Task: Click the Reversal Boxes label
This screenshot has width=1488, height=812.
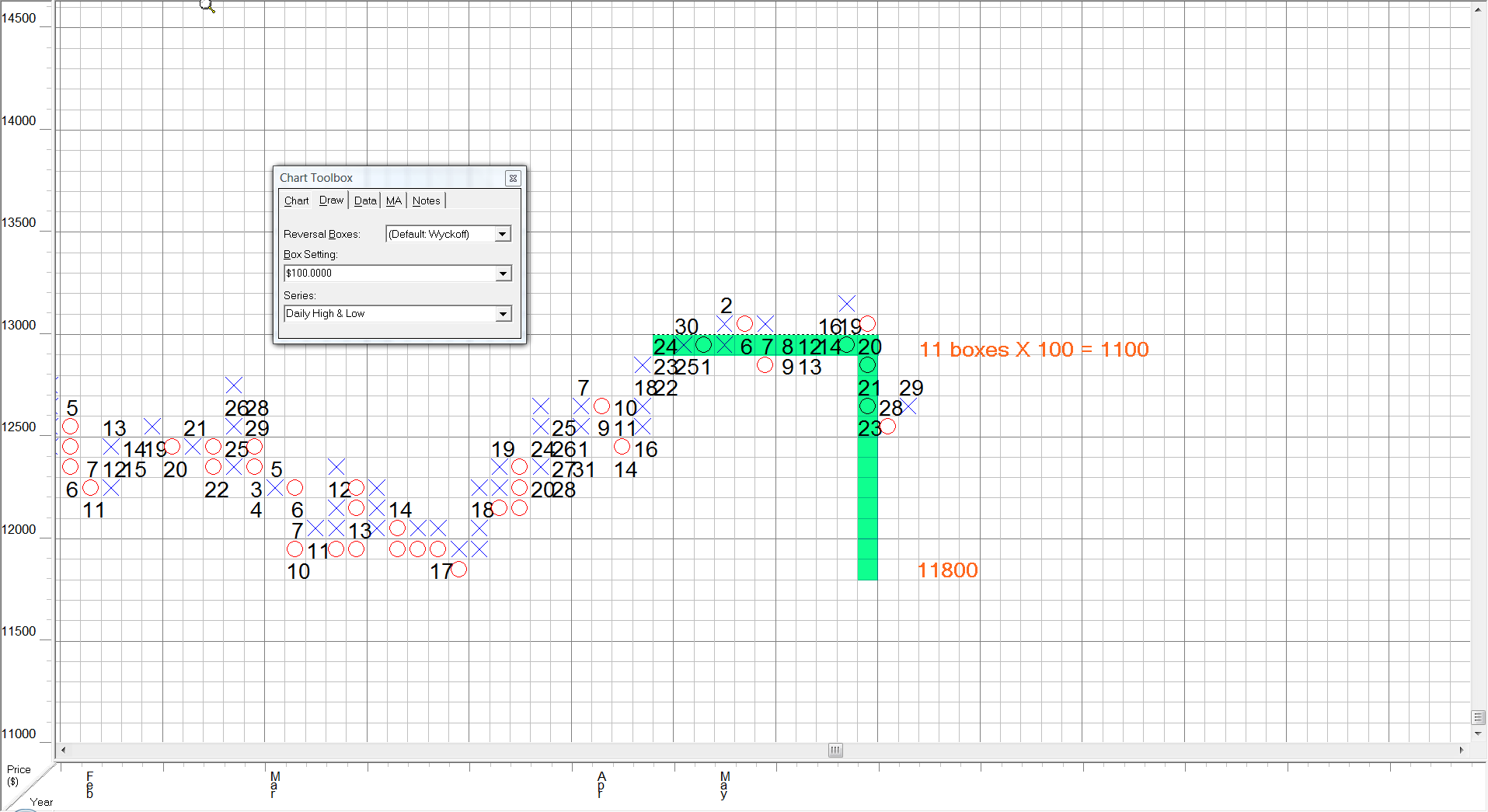Action: 322,234
